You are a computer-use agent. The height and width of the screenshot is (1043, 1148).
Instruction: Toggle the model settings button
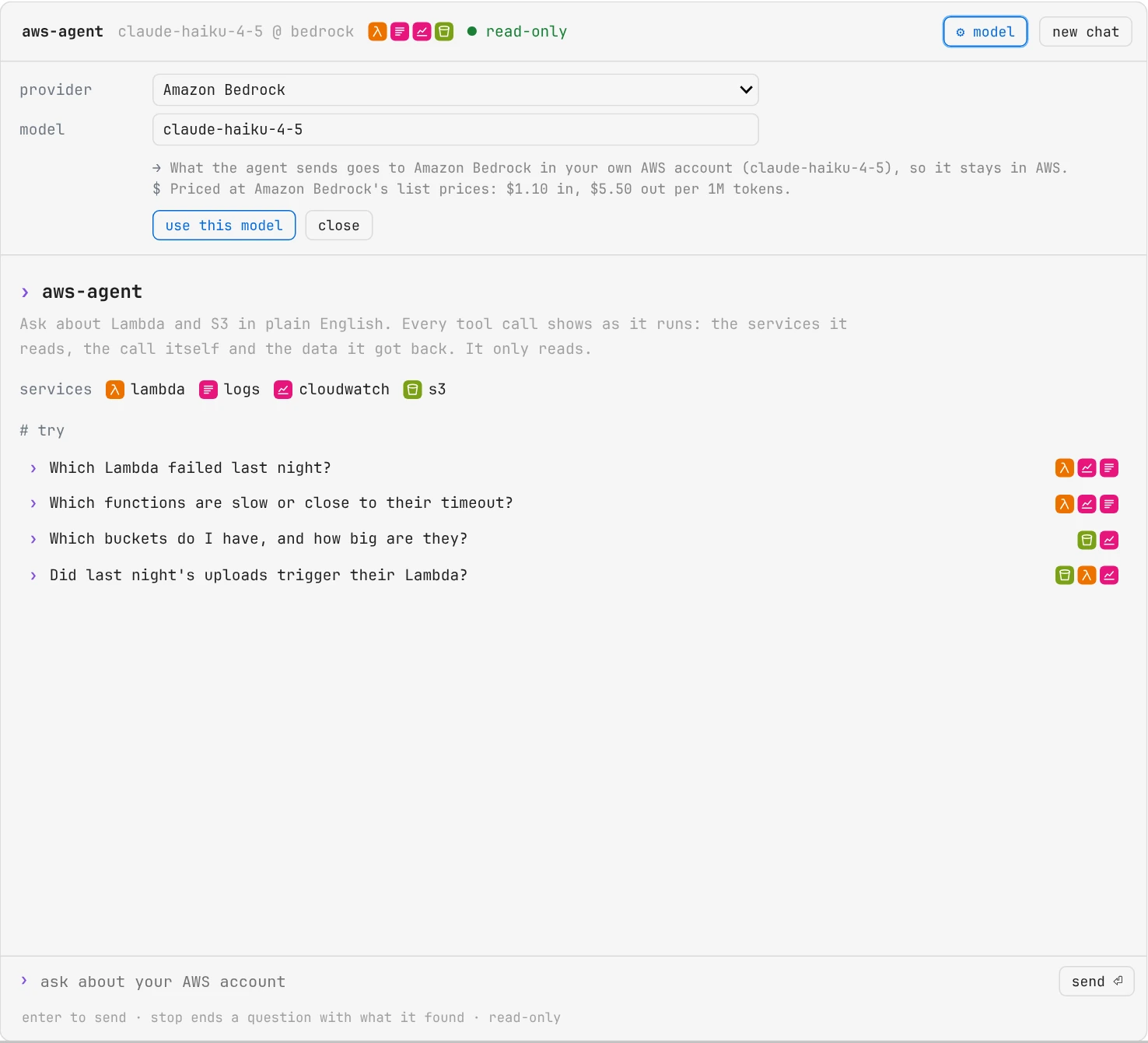click(985, 32)
